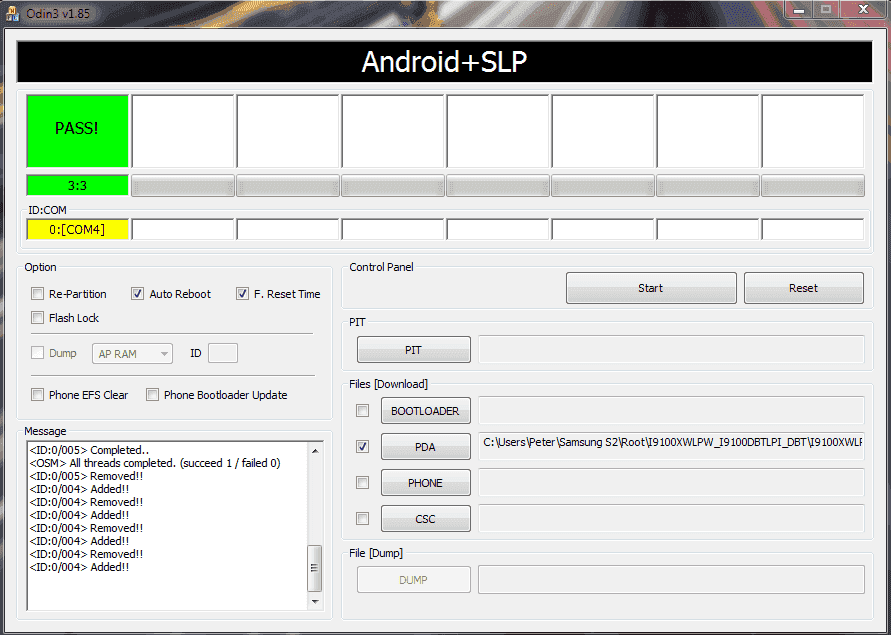Click the Android+SLP banner
Screen dimensions: 891x635
[x=444, y=61]
